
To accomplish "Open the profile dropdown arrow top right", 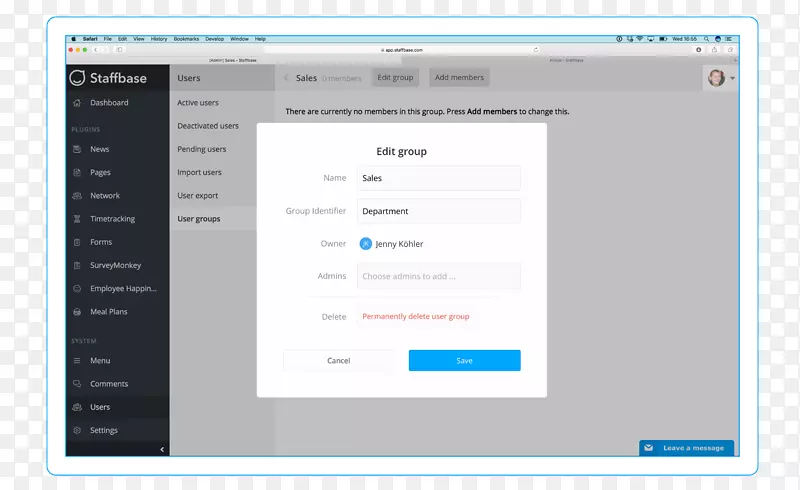I will (732, 78).
